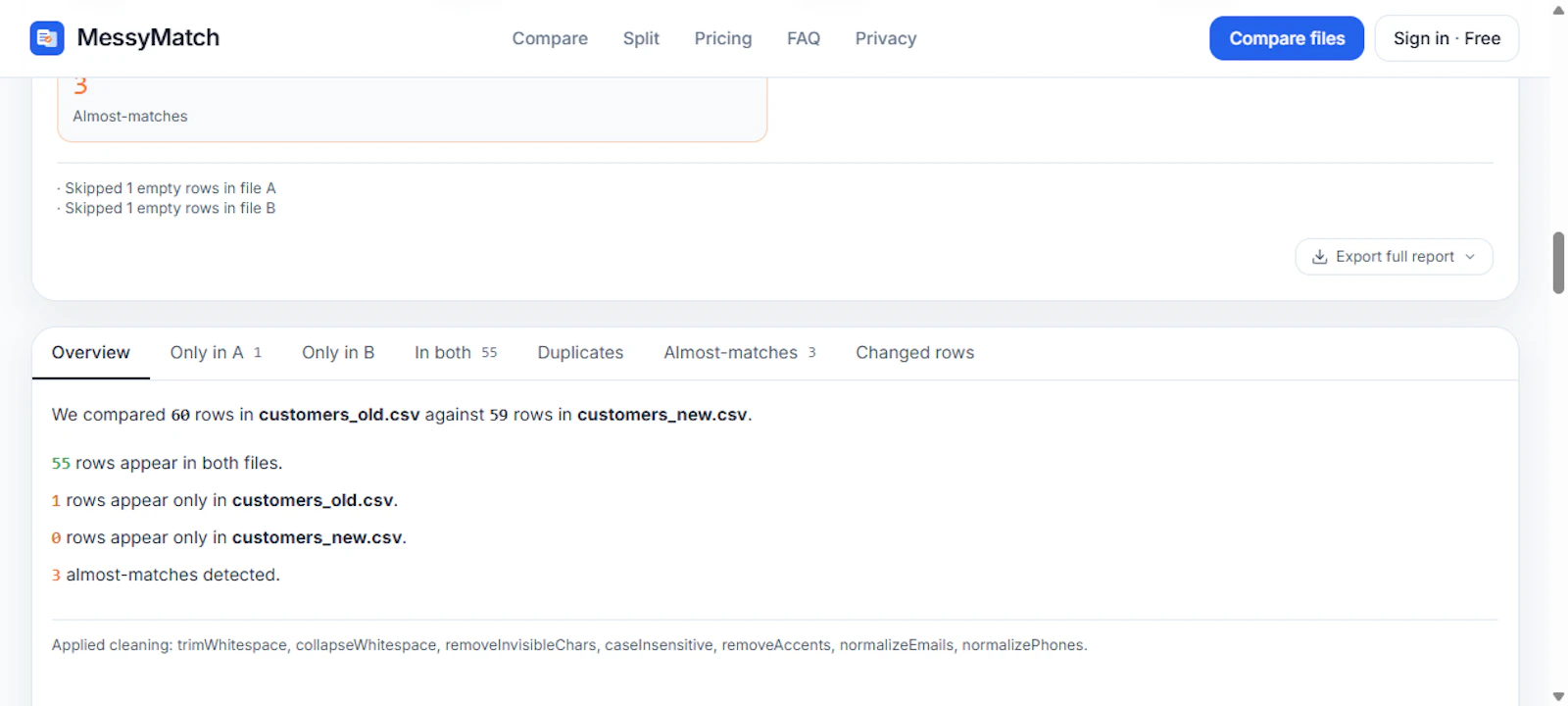Switch to the Changed rows tab
Image resolution: width=1568 pixels, height=706 pixels.
914,353
